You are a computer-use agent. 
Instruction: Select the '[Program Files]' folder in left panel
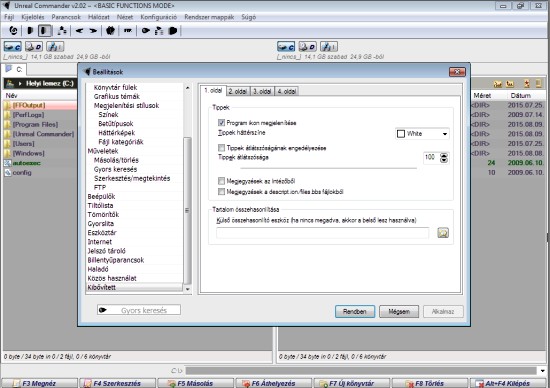(35, 125)
